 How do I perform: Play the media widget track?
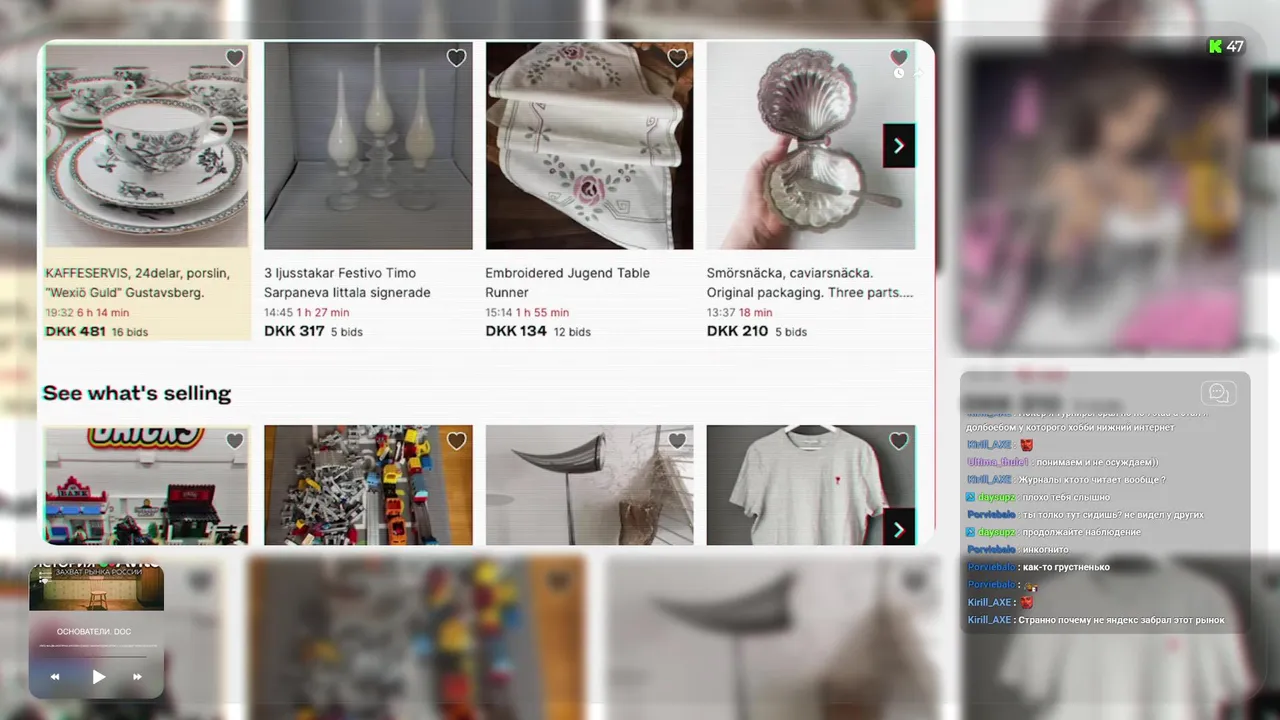tap(98, 677)
